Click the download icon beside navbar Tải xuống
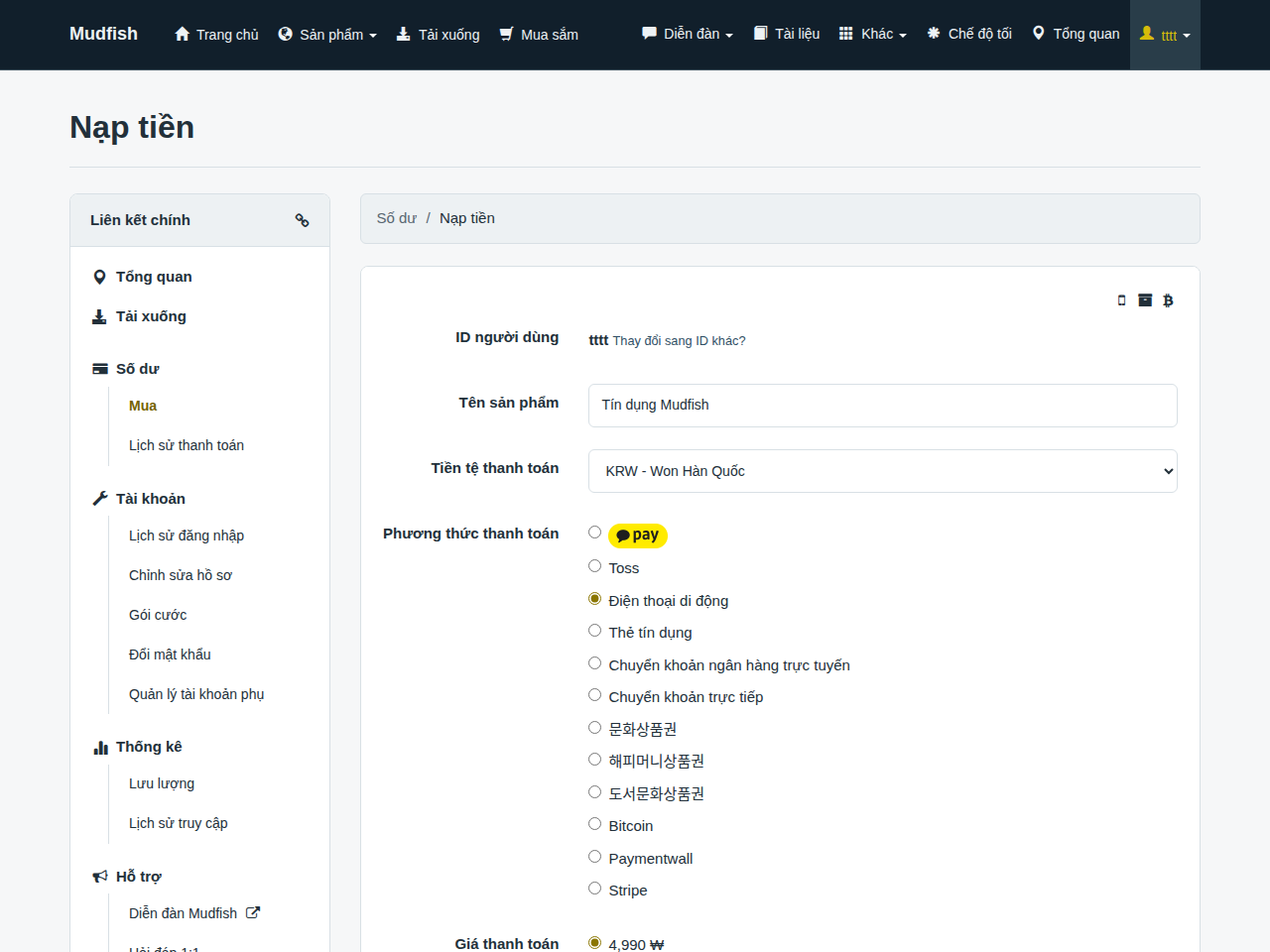 (404, 34)
